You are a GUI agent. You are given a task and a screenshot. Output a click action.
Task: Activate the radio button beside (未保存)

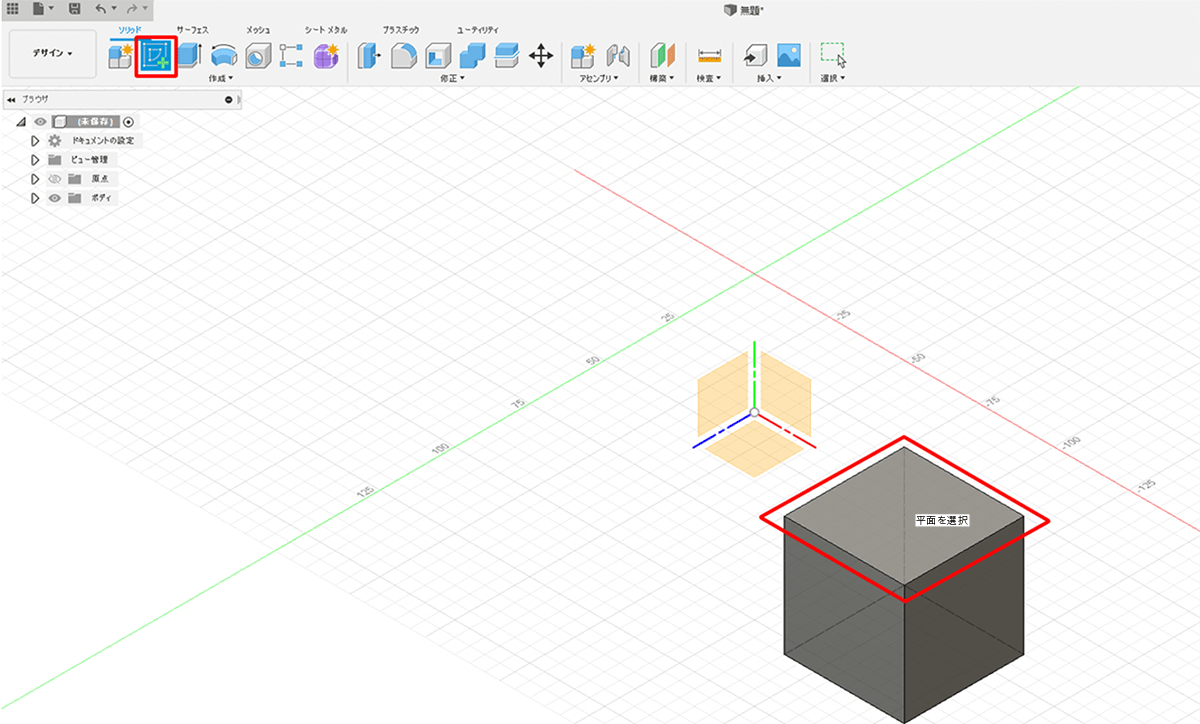pos(128,122)
